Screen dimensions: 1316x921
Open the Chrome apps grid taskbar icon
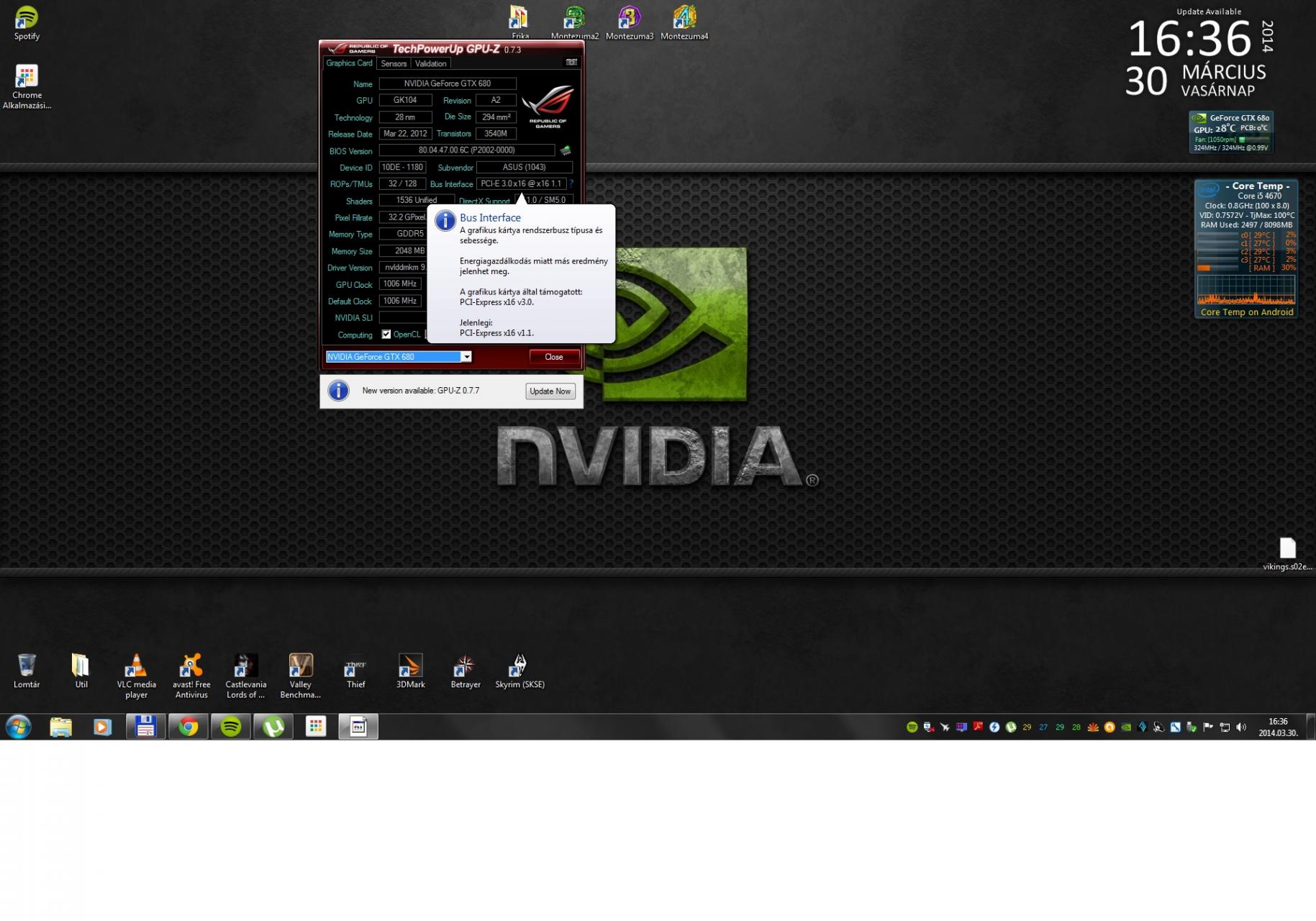[316, 727]
